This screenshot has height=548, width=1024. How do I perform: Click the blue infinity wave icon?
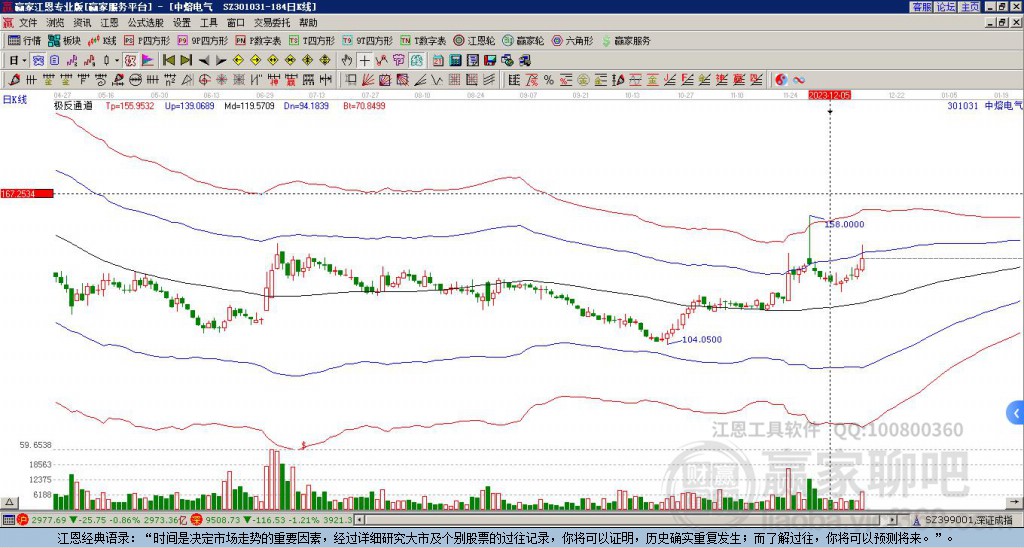(x=799, y=80)
